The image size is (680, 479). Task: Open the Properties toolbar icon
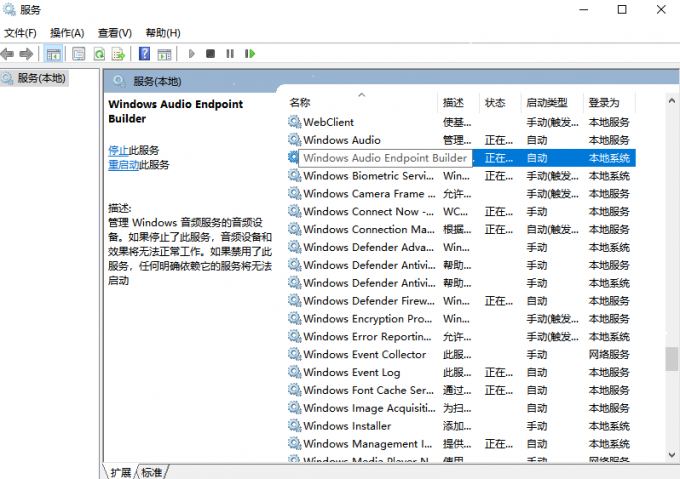coord(78,54)
